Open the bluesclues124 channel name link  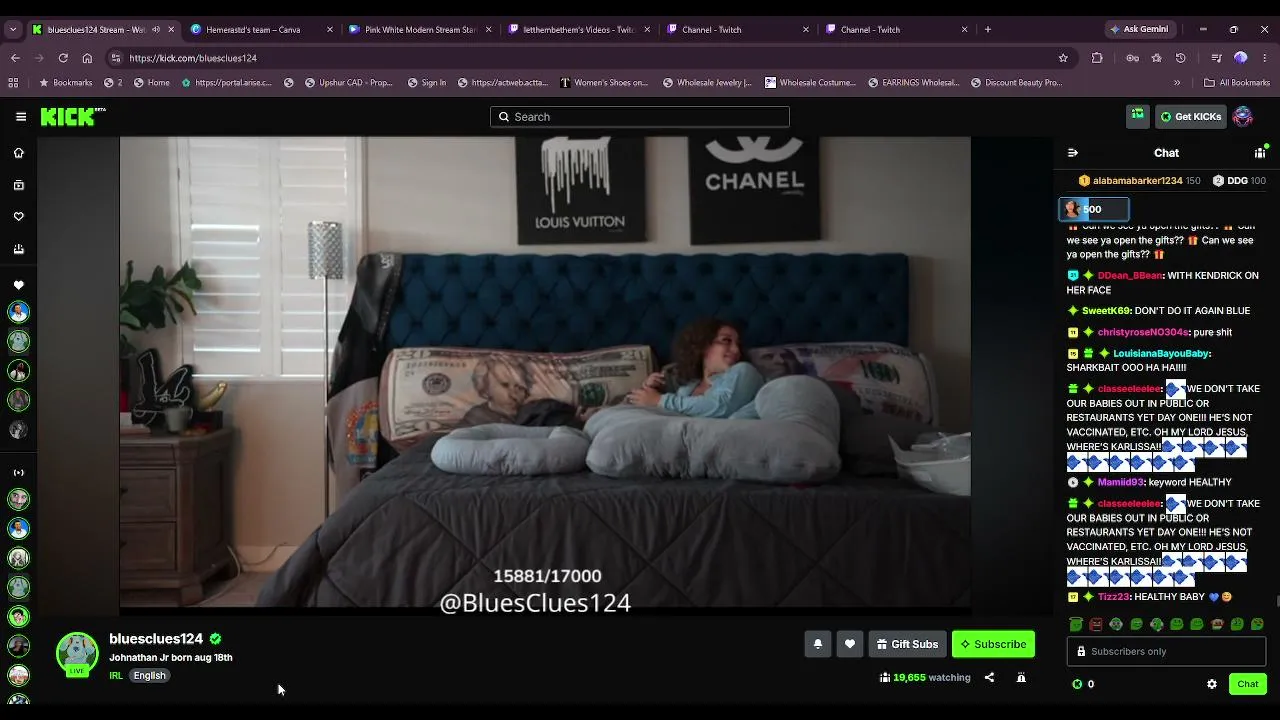pyautogui.click(x=156, y=639)
